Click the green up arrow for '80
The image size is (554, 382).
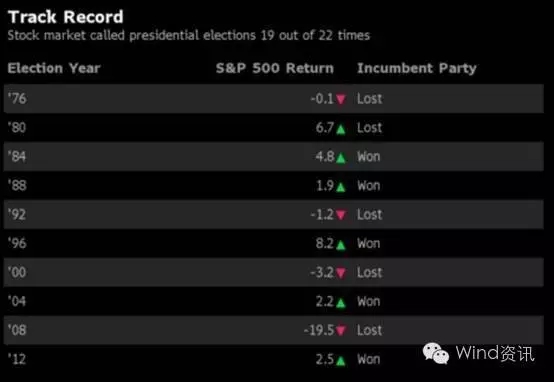click(341, 129)
